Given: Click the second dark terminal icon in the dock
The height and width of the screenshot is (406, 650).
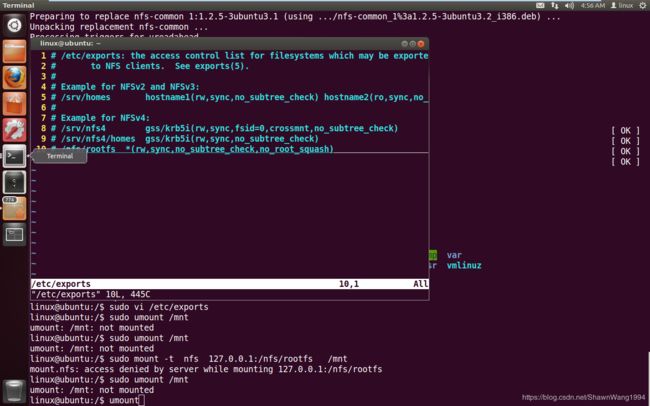Looking at the screenshot, I should [14, 182].
